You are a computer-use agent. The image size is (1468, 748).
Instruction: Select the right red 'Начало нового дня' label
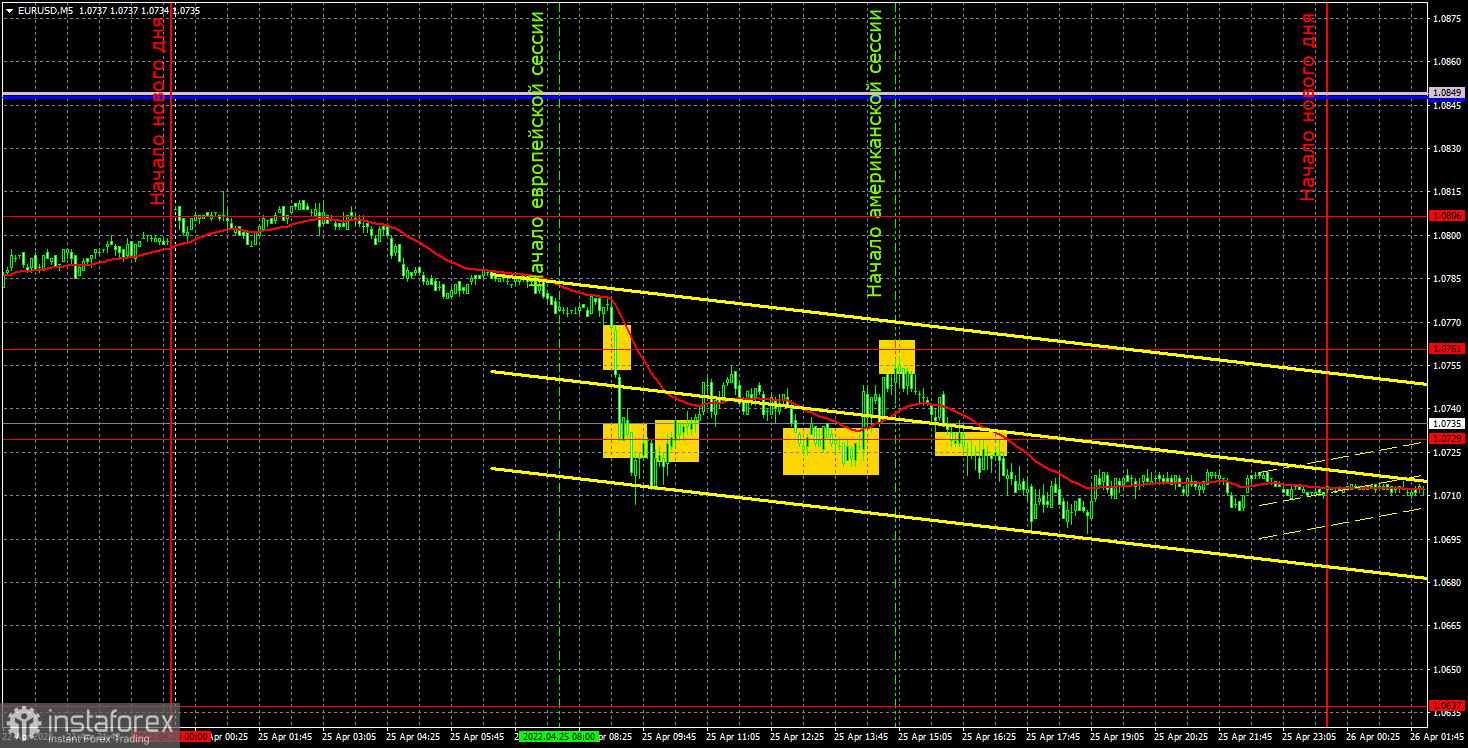(1310, 107)
